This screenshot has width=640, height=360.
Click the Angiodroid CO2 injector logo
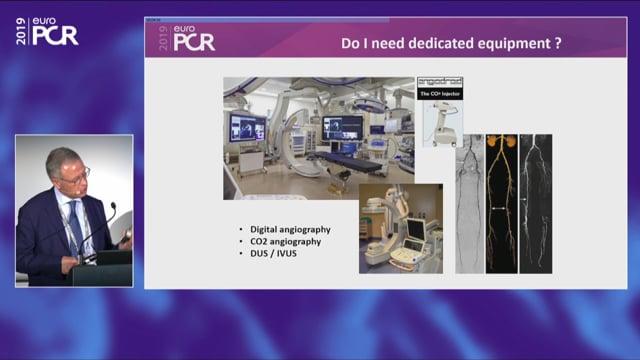[440, 82]
